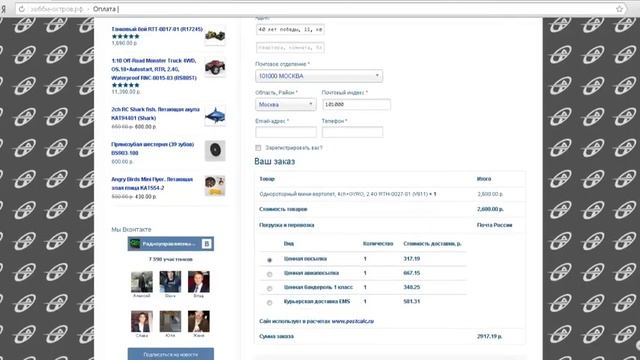Click the address field '40 лет победы'
Viewport: 640px width, 360px height.
click(x=290, y=29)
